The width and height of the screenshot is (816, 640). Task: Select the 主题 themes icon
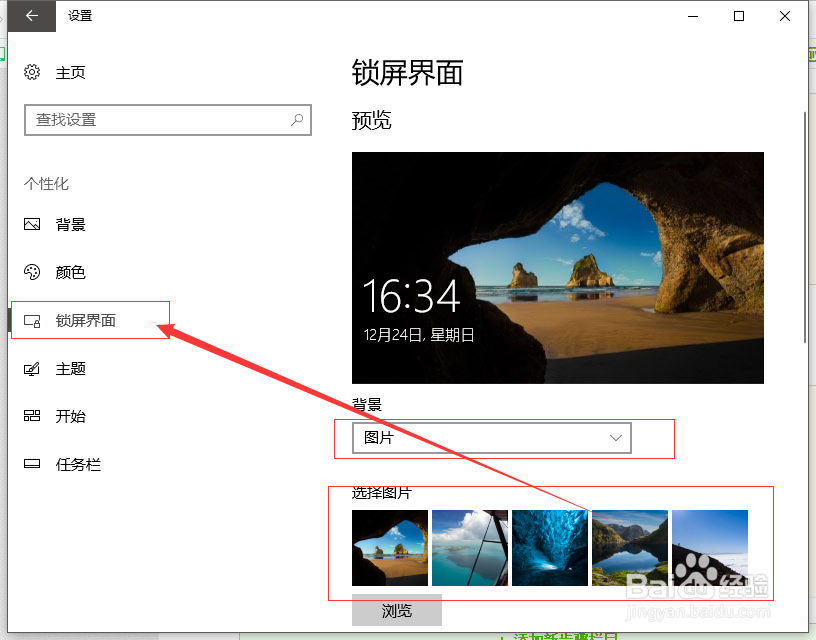tap(31, 368)
